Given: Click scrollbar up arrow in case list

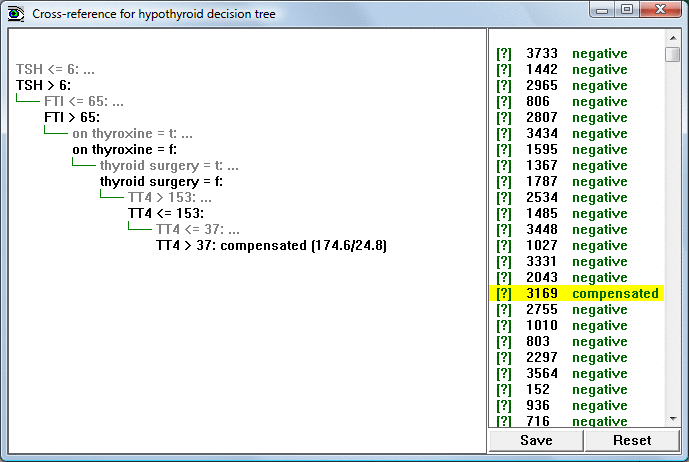Looking at the screenshot, I should coord(673,38).
